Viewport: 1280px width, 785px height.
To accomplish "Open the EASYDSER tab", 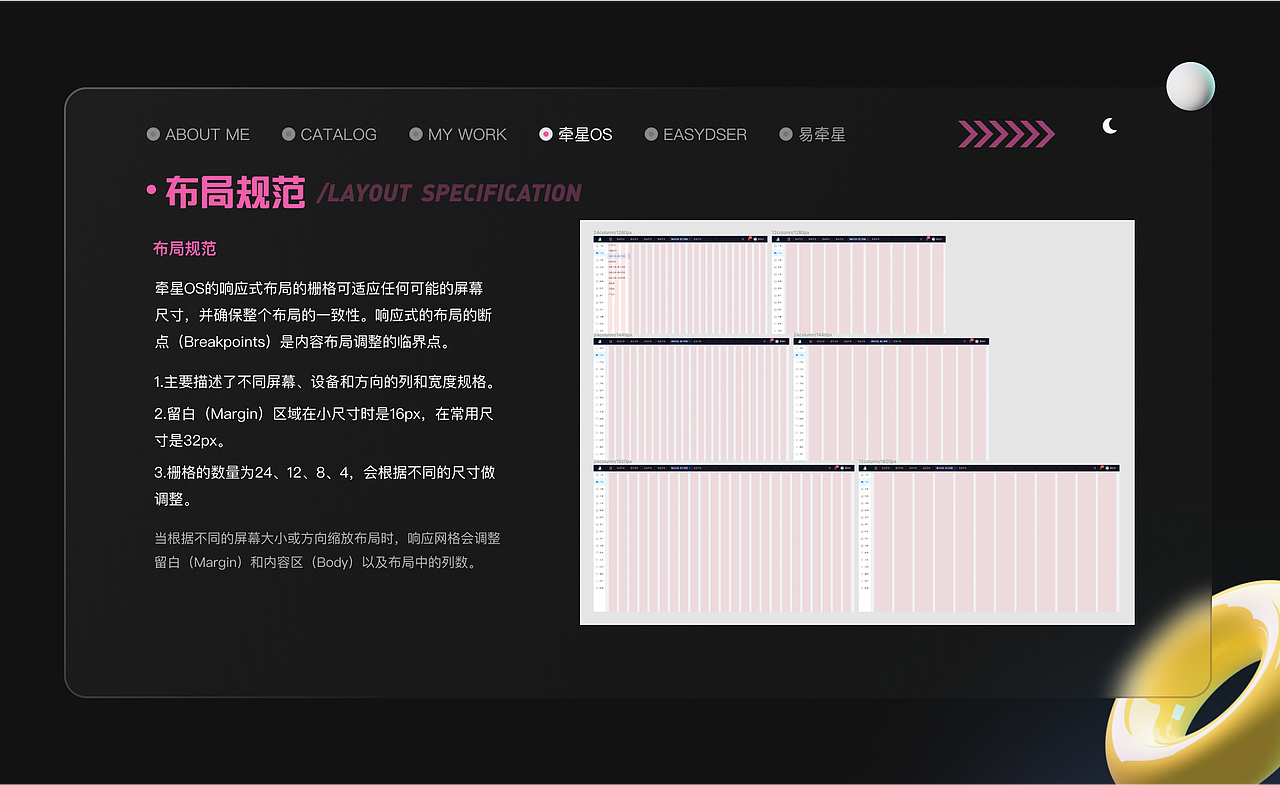I will point(696,134).
